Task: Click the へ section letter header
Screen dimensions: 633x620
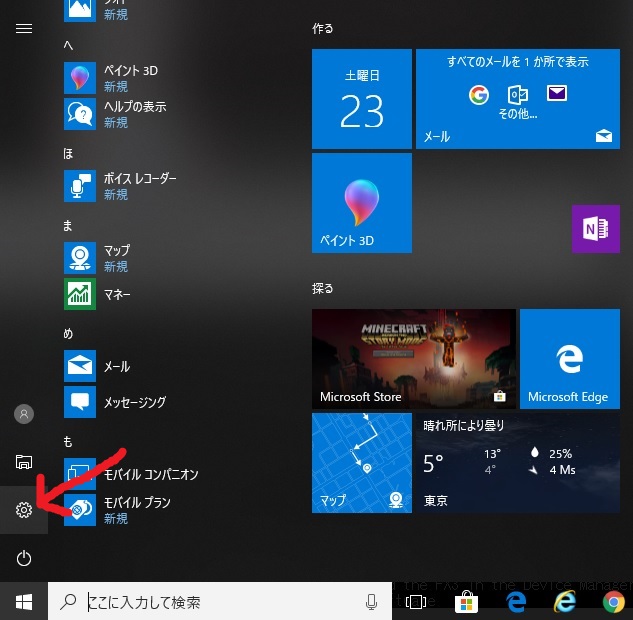Action: tap(68, 45)
